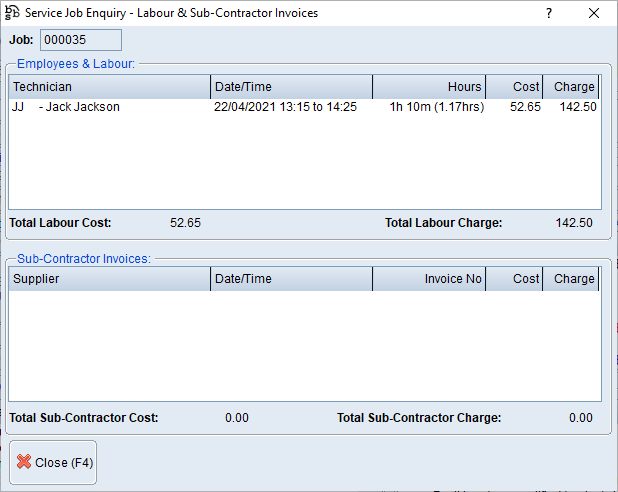Click the labour Date/Time column header

tap(291, 87)
